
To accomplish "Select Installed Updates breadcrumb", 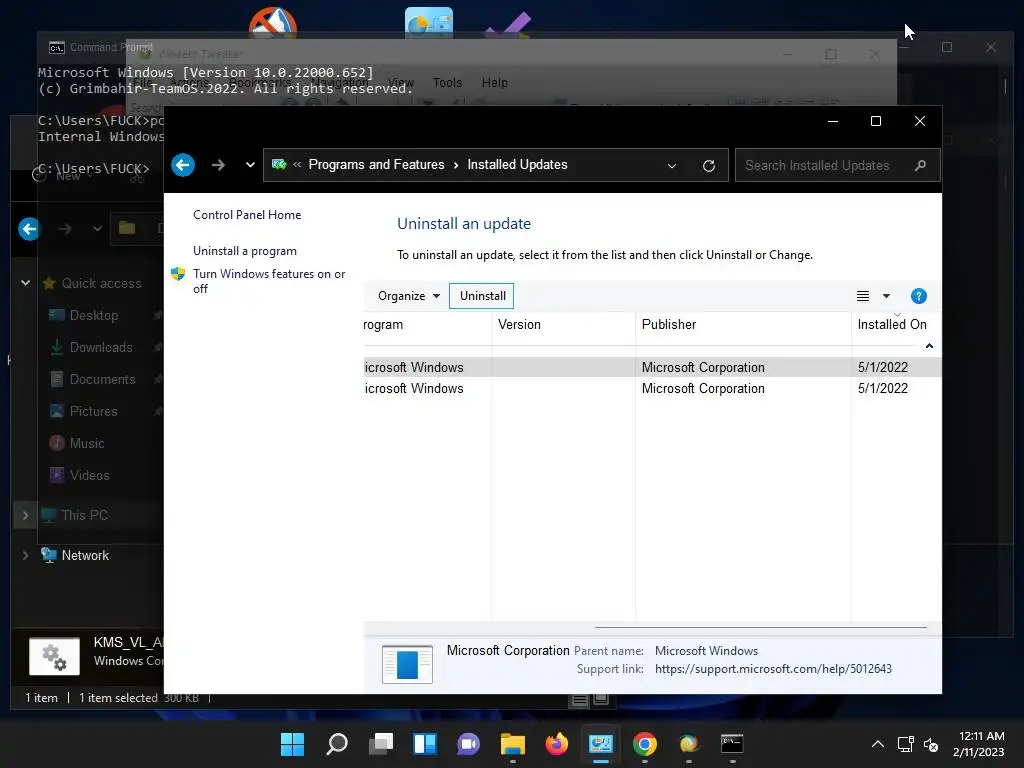I will pos(517,165).
